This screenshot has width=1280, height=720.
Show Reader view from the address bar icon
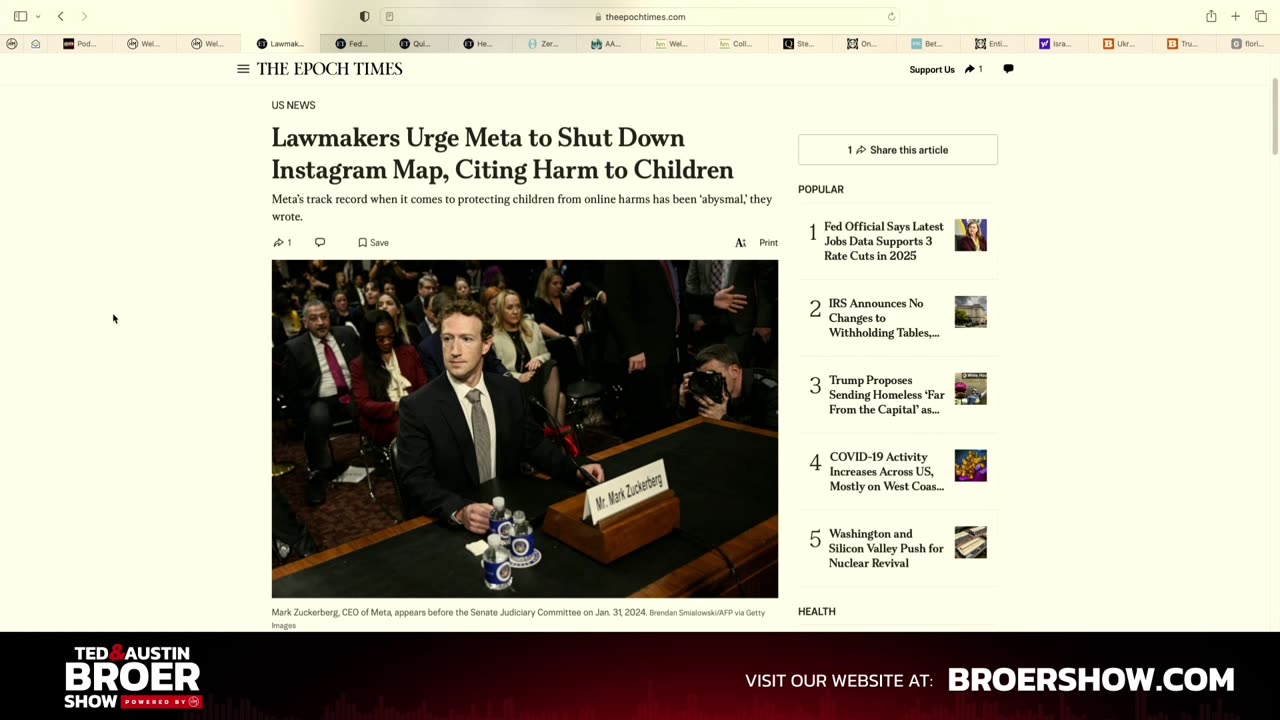click(389, 16)
